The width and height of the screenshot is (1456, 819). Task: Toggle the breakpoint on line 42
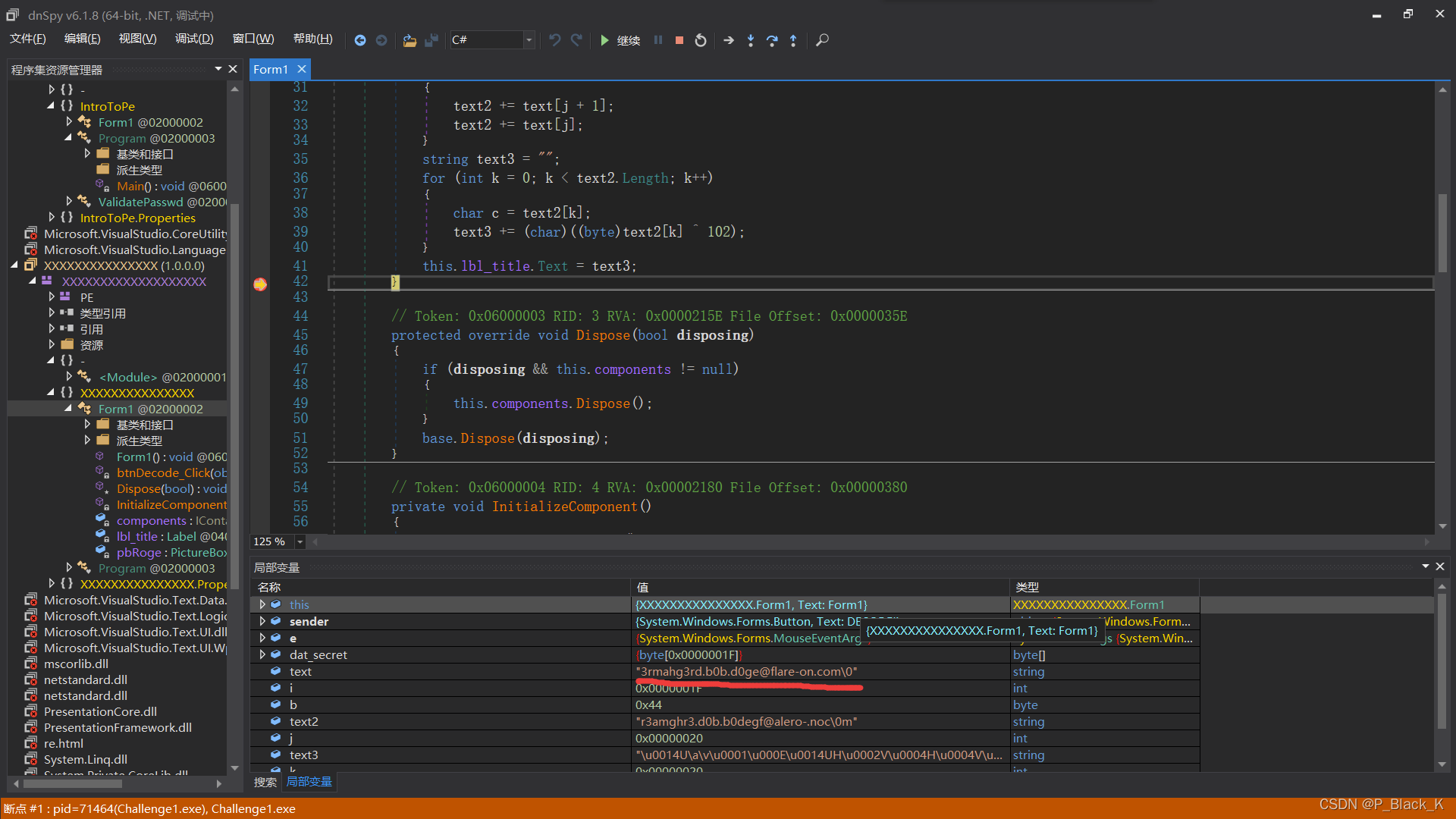260,284
